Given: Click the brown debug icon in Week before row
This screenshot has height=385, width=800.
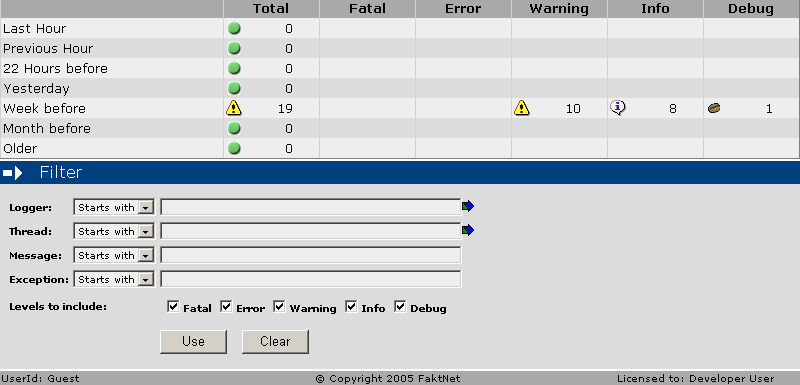Looking at the screenshot, I should [x=714, y=108].
